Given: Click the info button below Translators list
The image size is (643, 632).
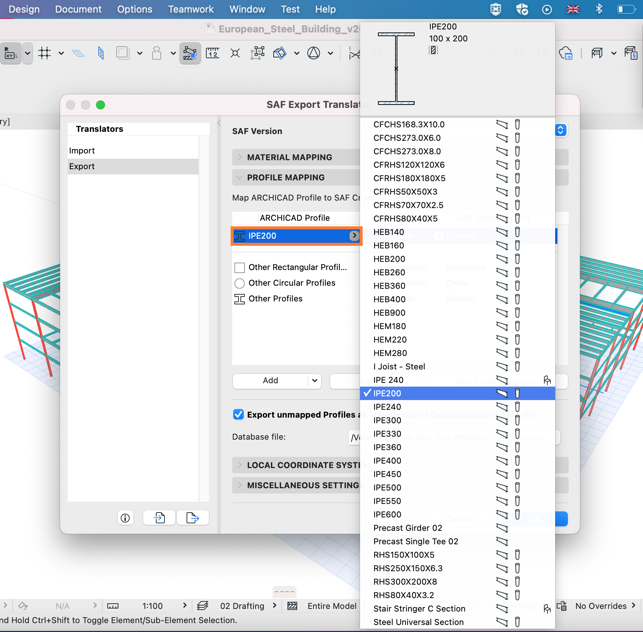Looking at the screenshot, I should pos(125,518).
